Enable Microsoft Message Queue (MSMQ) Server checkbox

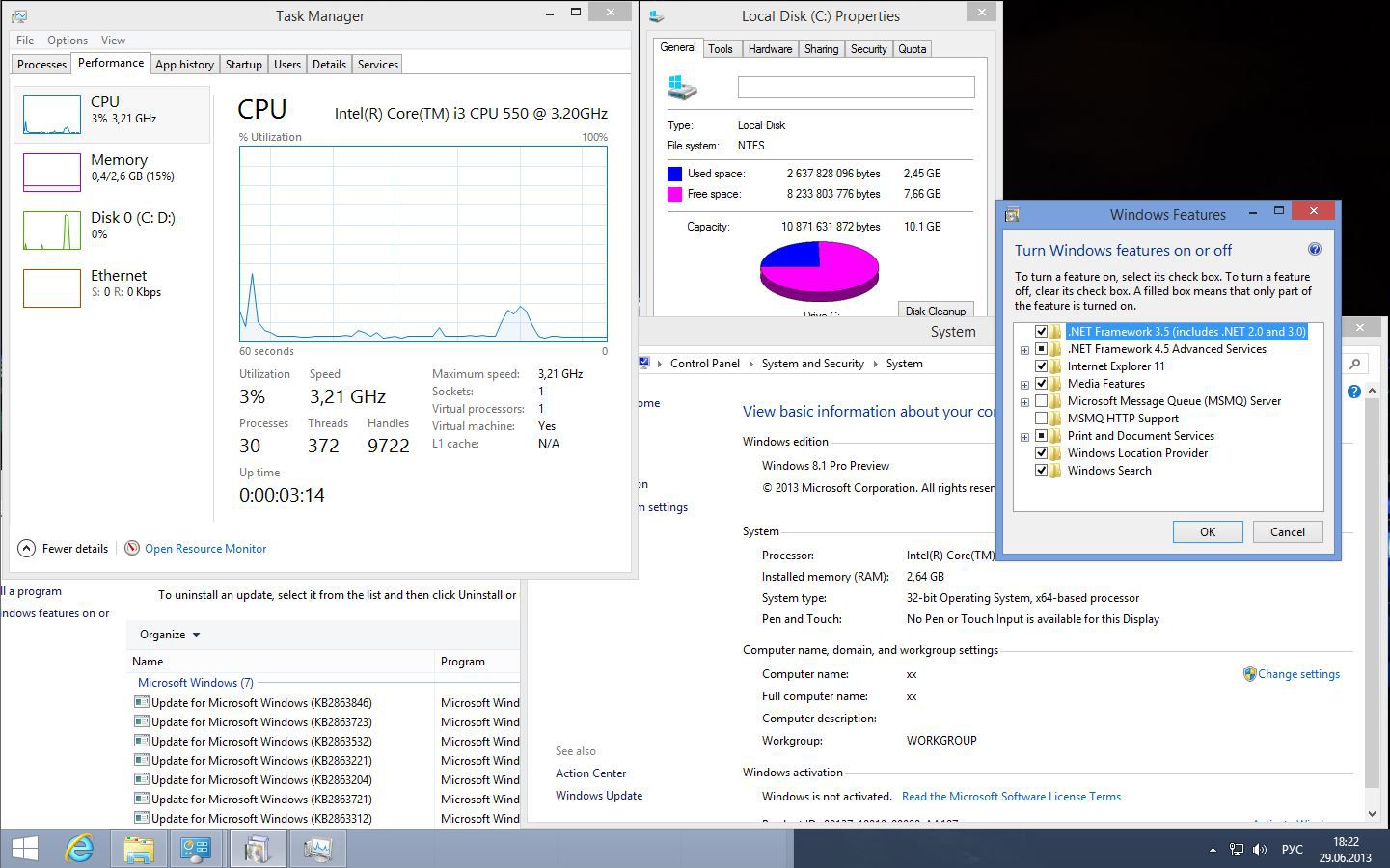pyautogui.click(x=1041, y=401)
